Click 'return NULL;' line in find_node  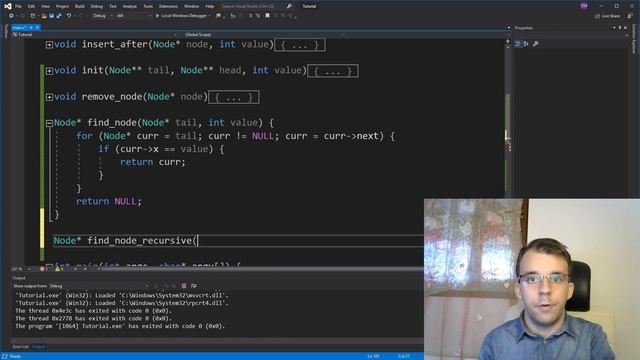tap(109, 201)
